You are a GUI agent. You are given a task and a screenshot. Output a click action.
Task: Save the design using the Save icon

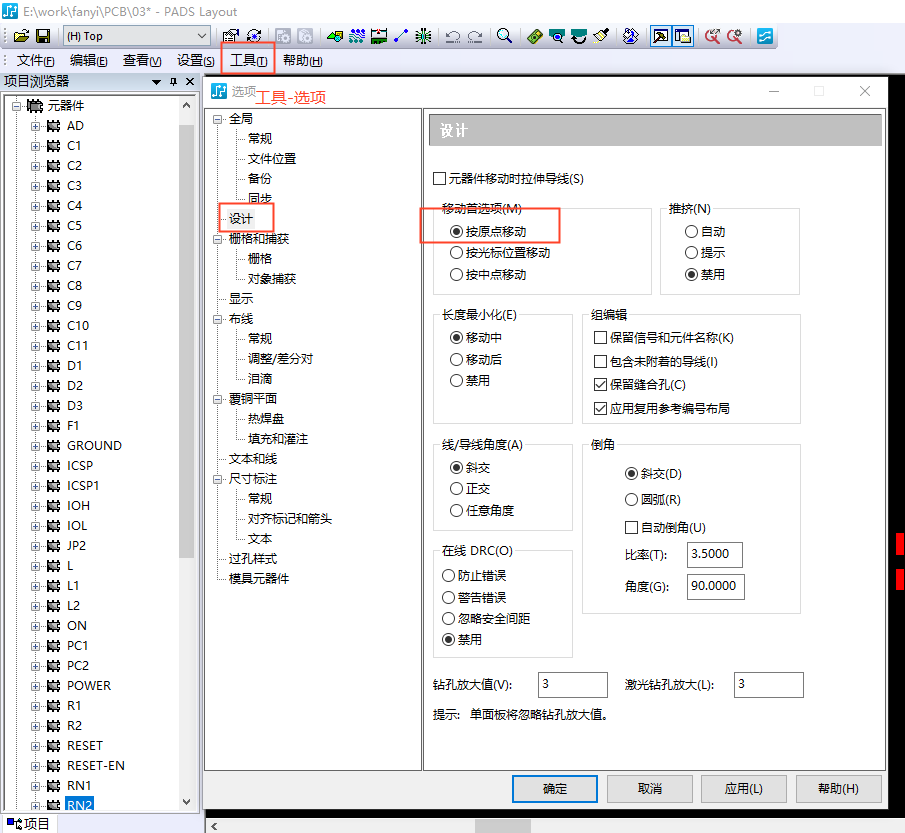tap(44, 35)
